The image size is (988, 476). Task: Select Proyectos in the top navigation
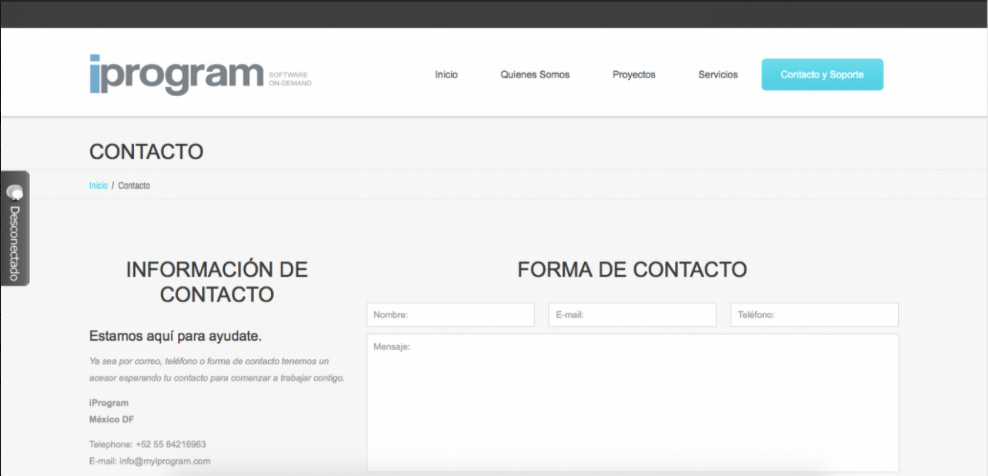tap(634, 75)
